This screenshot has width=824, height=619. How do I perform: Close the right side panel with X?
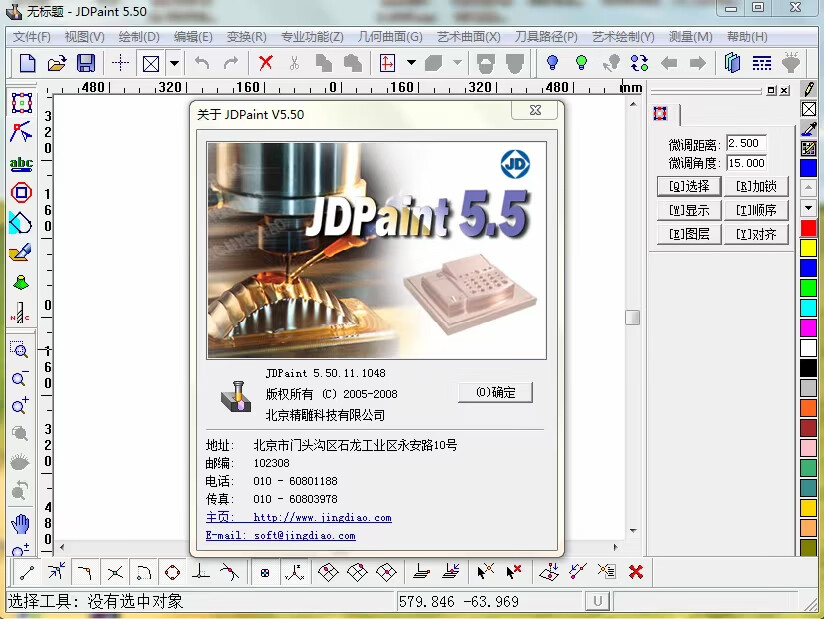coord(785,90)
